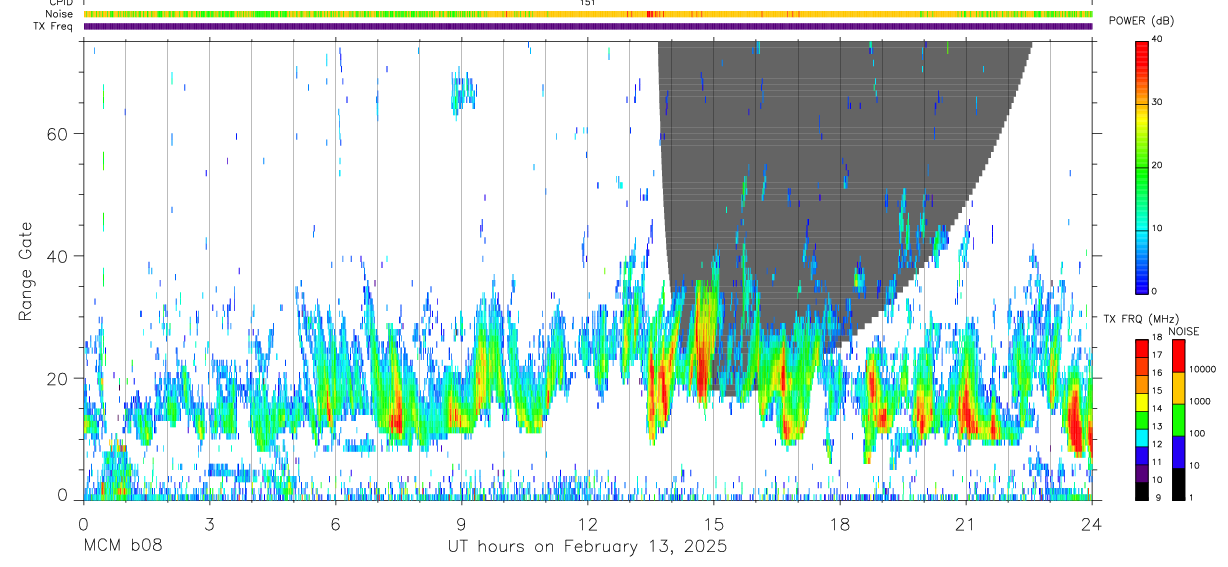Click the MCM b08 radar label

[x=122, y=547]
